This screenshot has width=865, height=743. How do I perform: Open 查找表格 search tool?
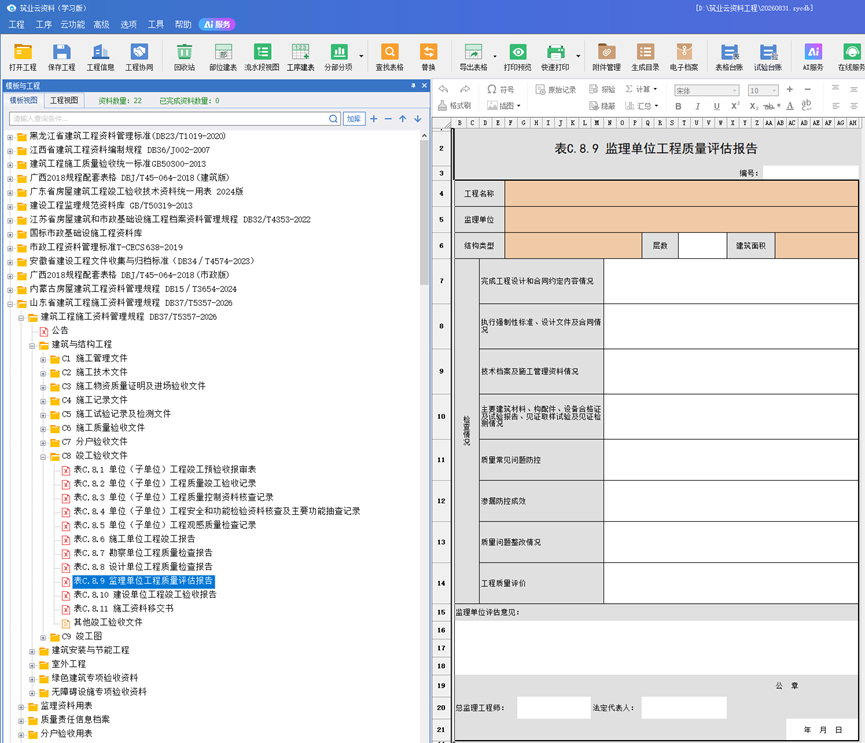[x=389, y=57]
